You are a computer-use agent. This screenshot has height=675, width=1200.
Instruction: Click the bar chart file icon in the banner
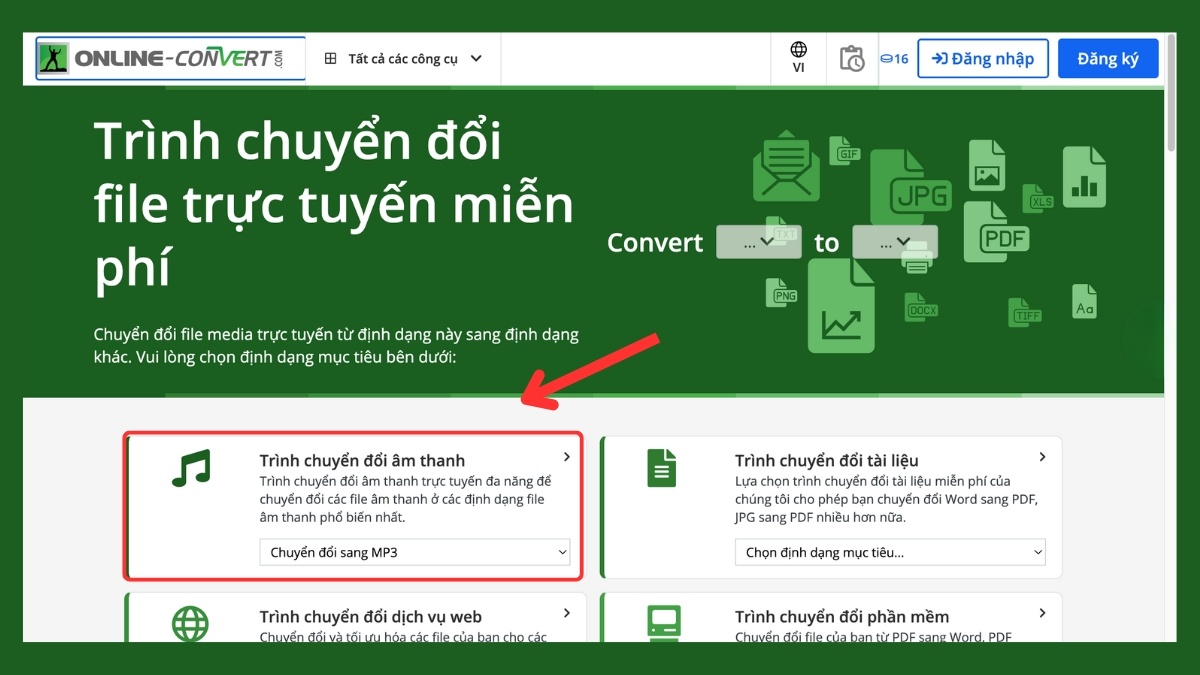point(1084,177)
